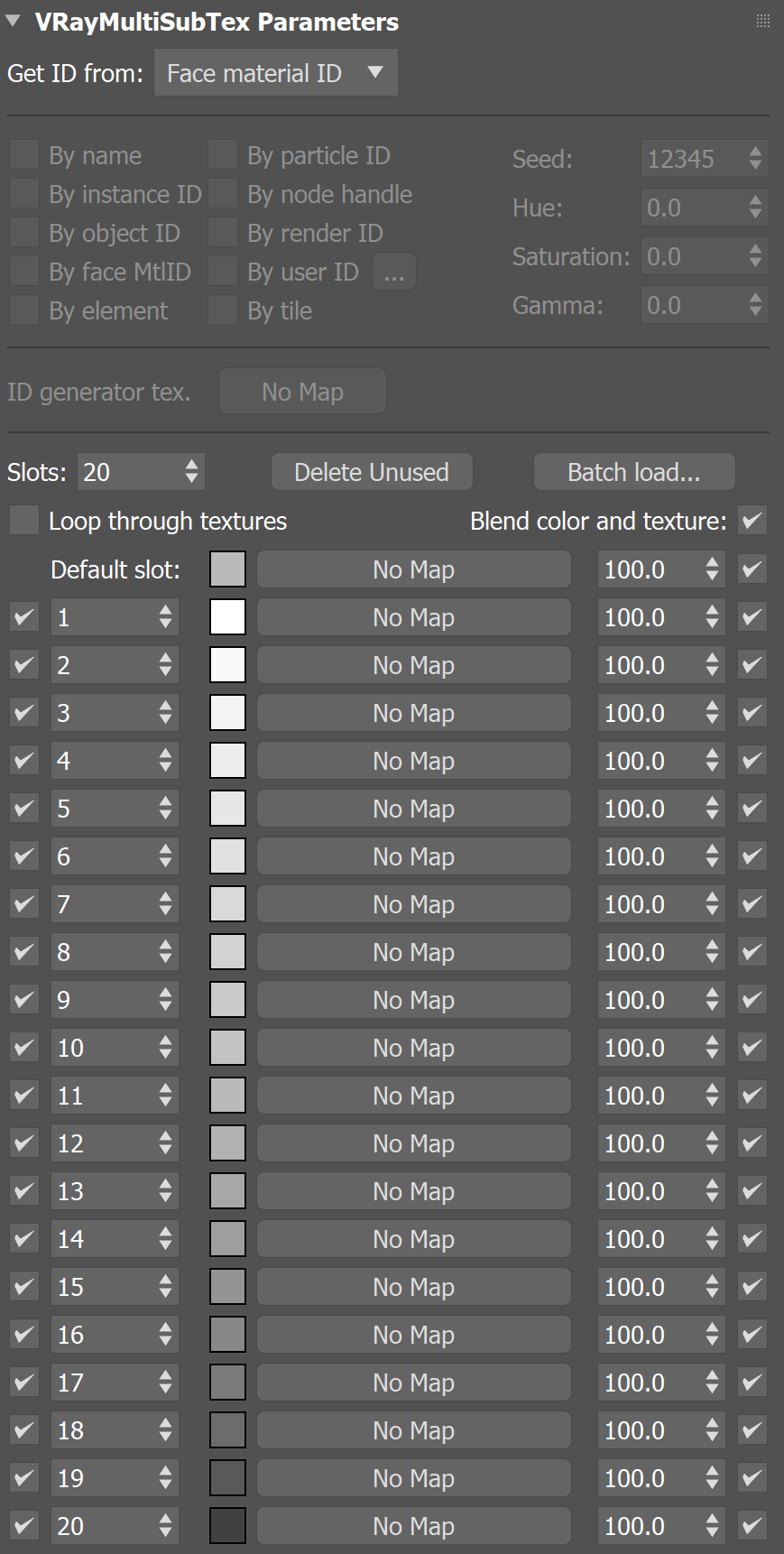Open the Batch load dialog
Viewport: 784px width, 1554px height.
(633, 471)
